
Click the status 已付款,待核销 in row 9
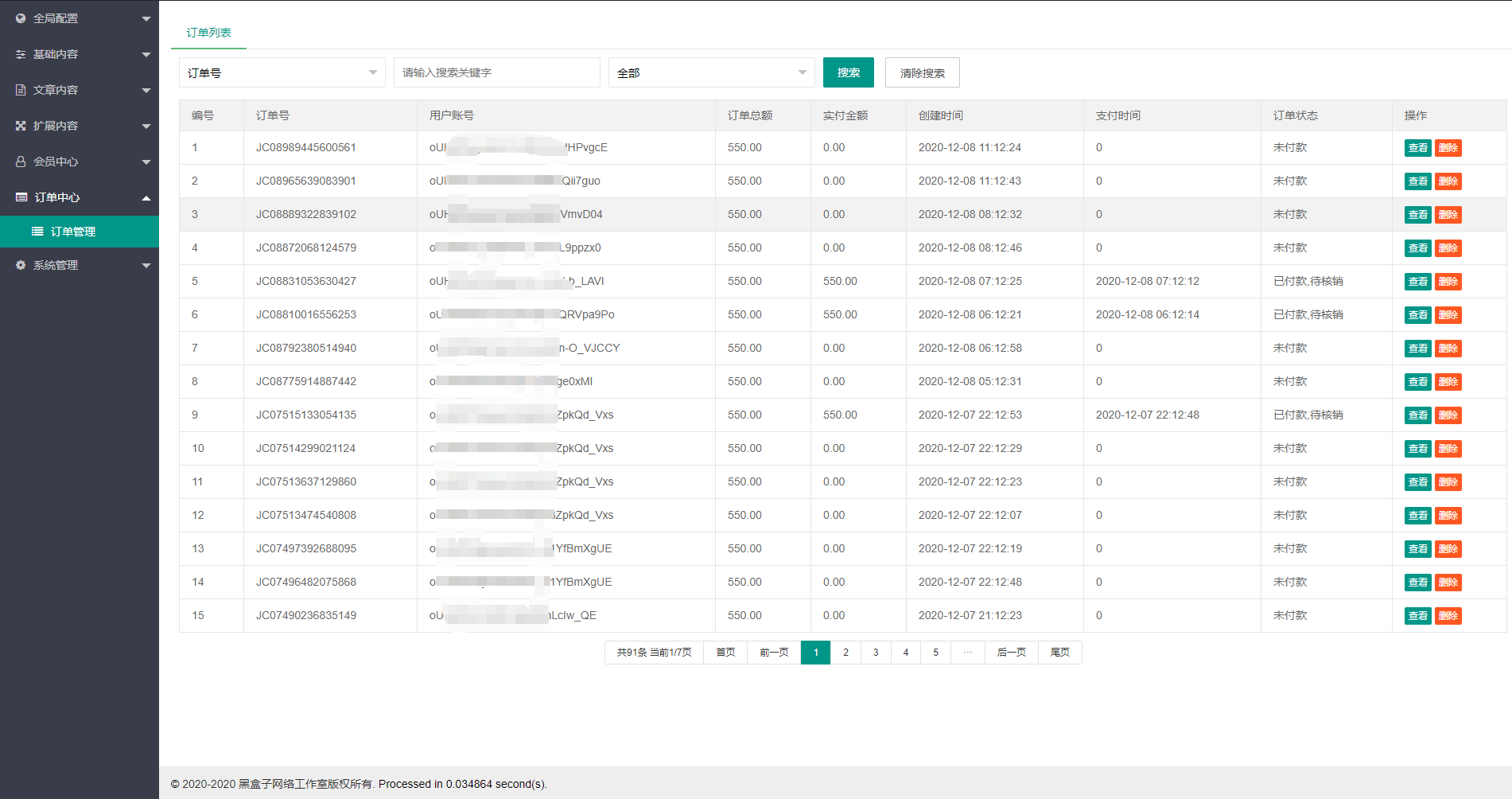tap(1308, 415)
